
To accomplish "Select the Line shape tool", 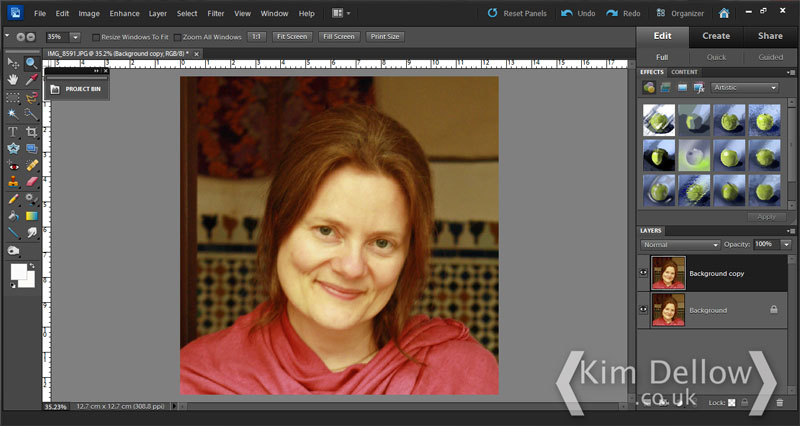I will [13, 233].
